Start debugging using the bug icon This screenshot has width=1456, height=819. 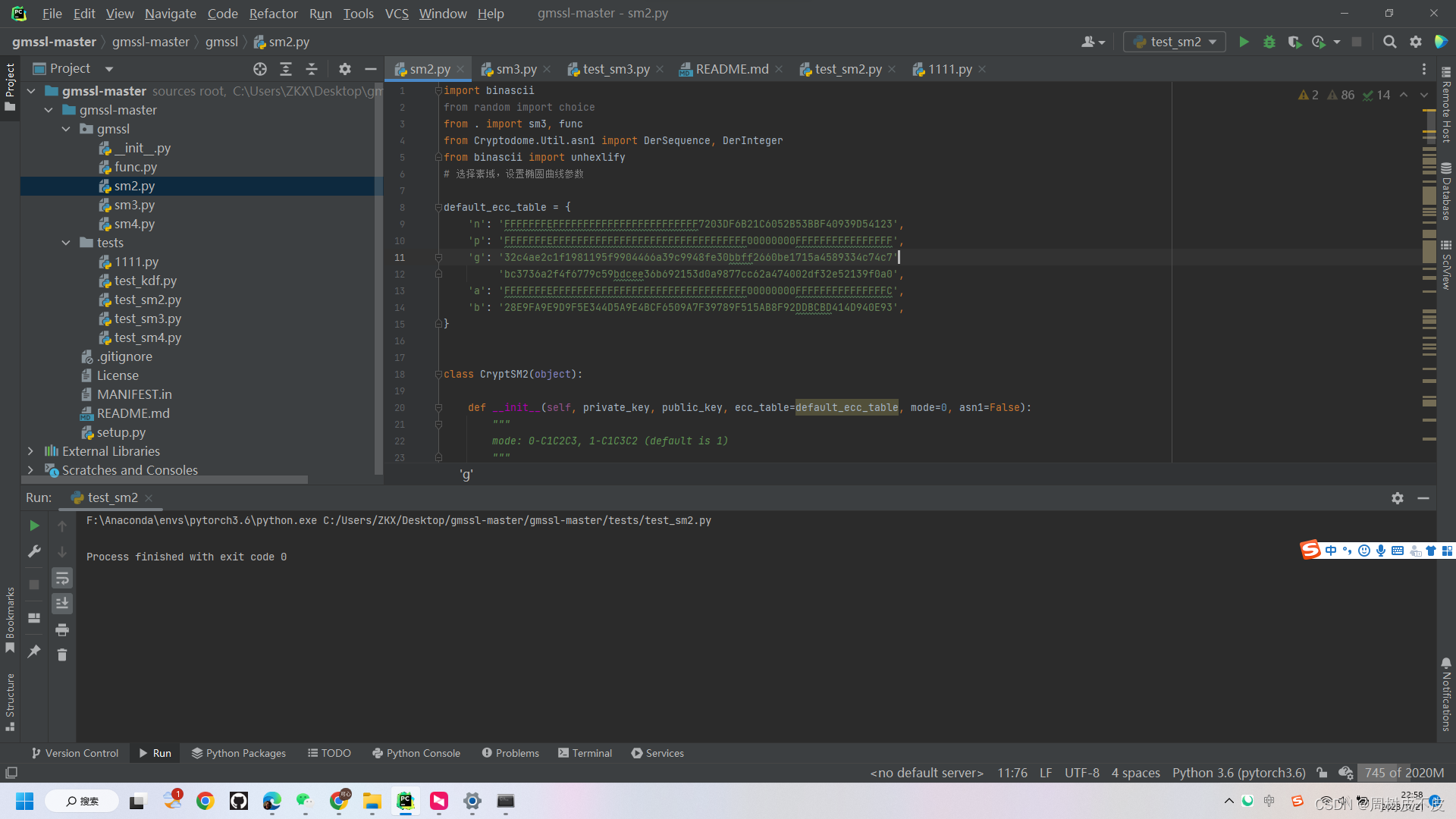1269,42
